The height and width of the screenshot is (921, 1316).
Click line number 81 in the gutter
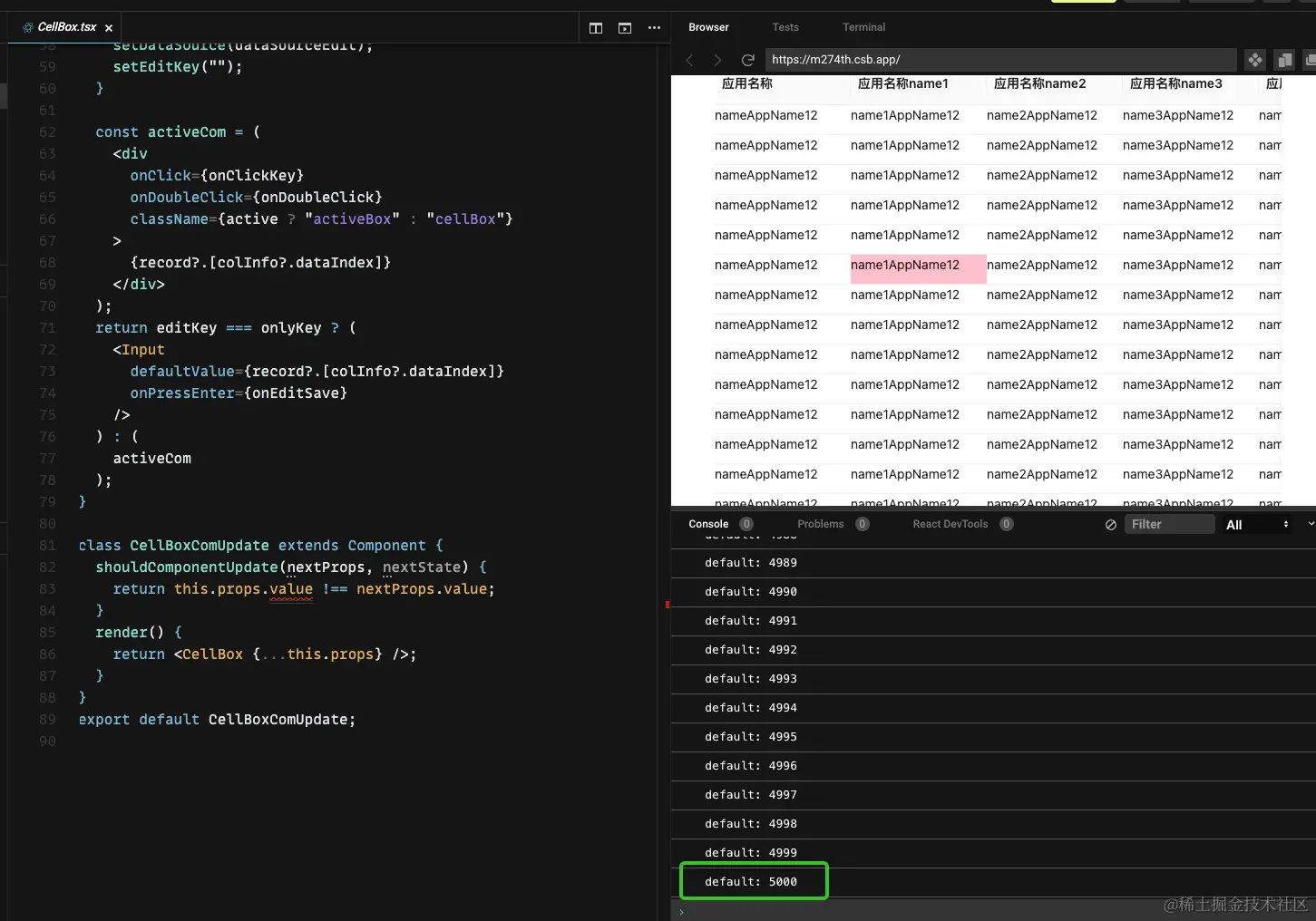47,546
